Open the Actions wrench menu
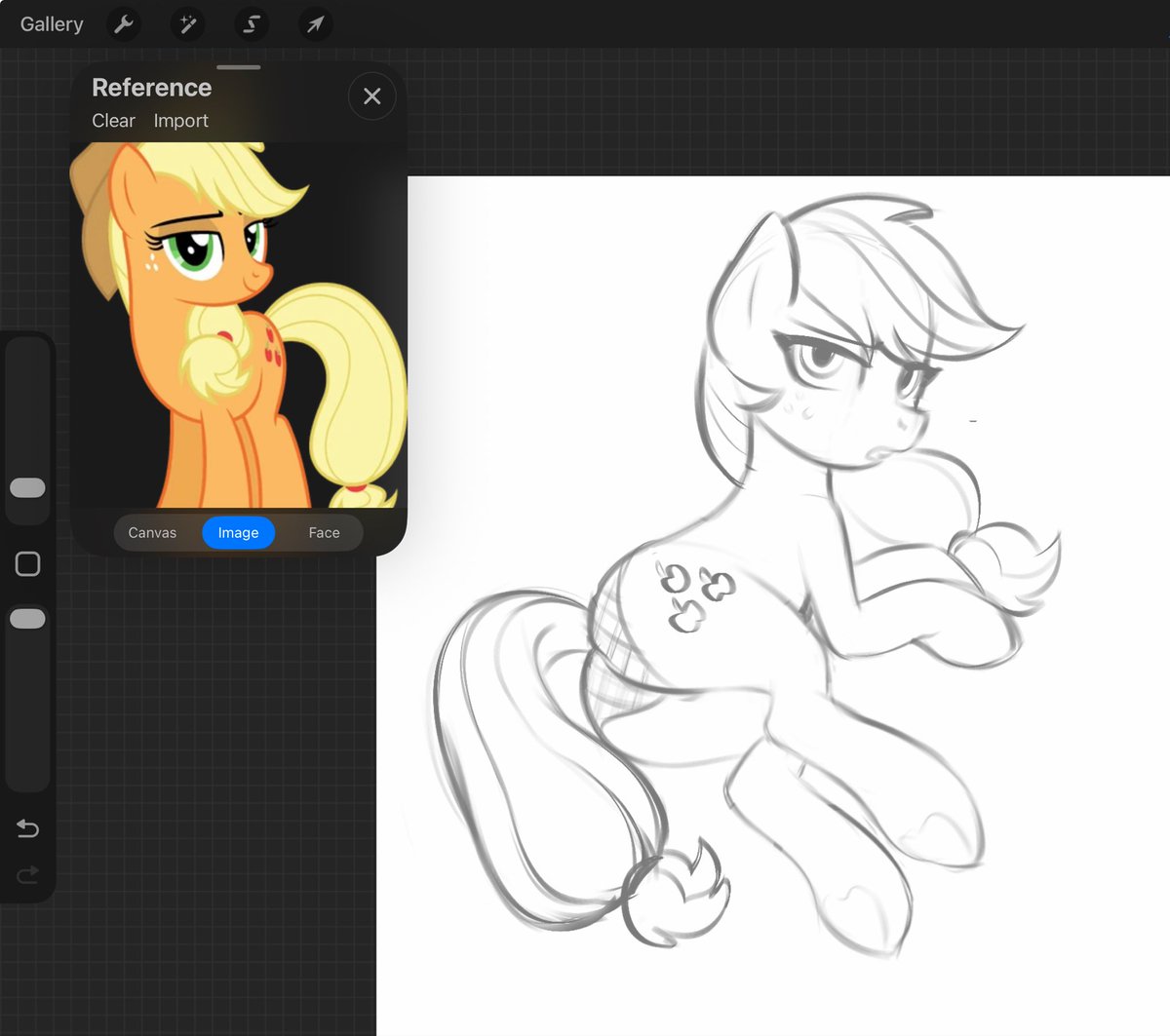 pos(124,24)
